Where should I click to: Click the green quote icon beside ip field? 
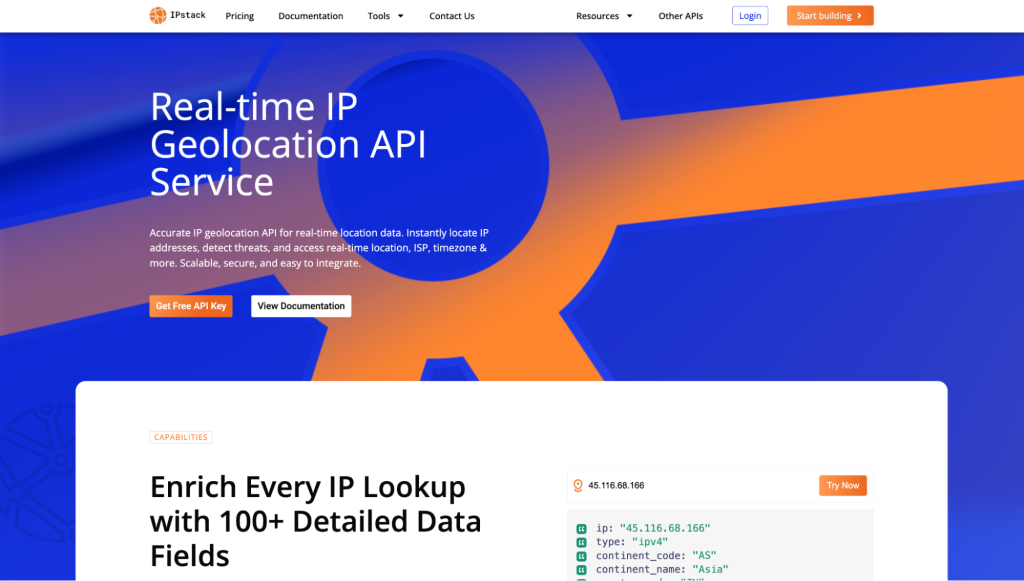(581, 528)
